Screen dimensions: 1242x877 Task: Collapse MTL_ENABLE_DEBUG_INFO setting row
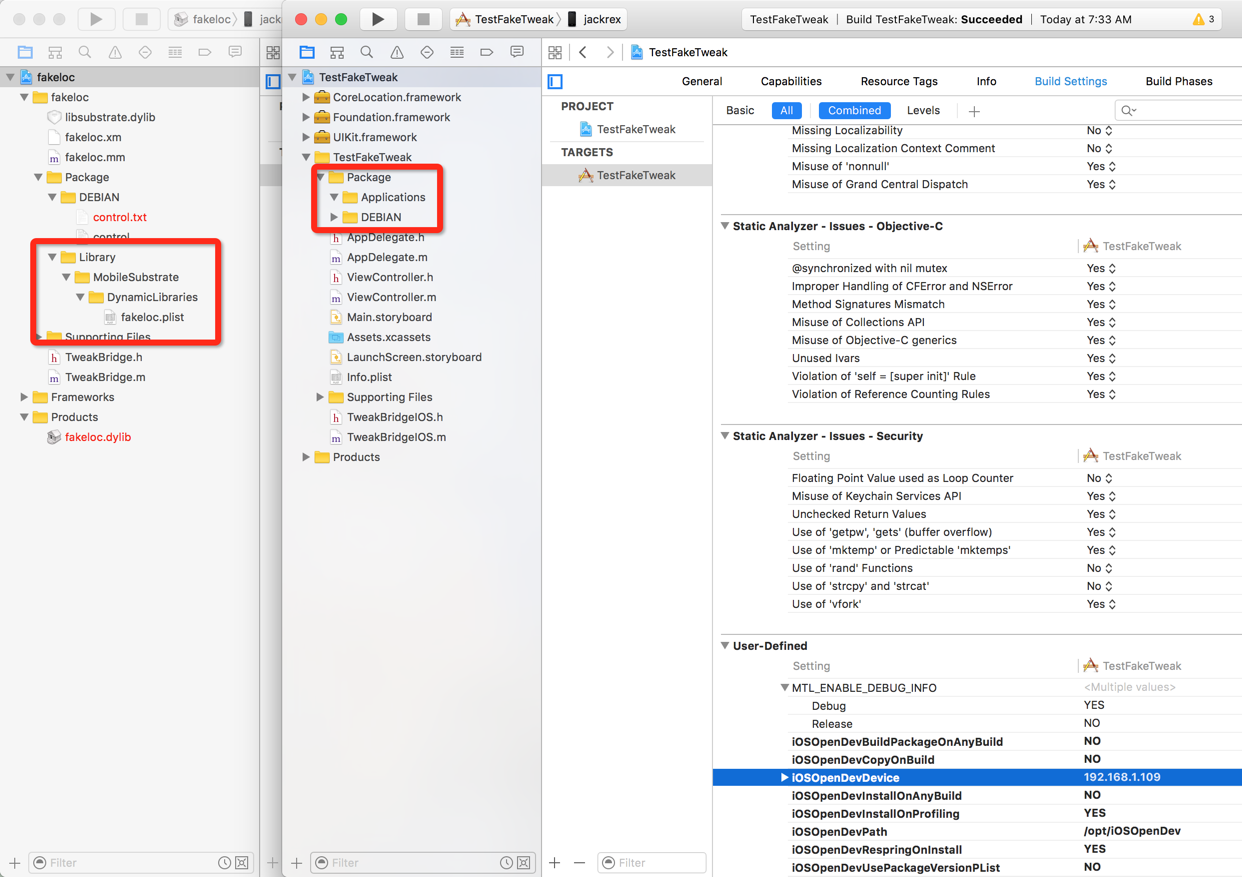[x=784, y=688]
